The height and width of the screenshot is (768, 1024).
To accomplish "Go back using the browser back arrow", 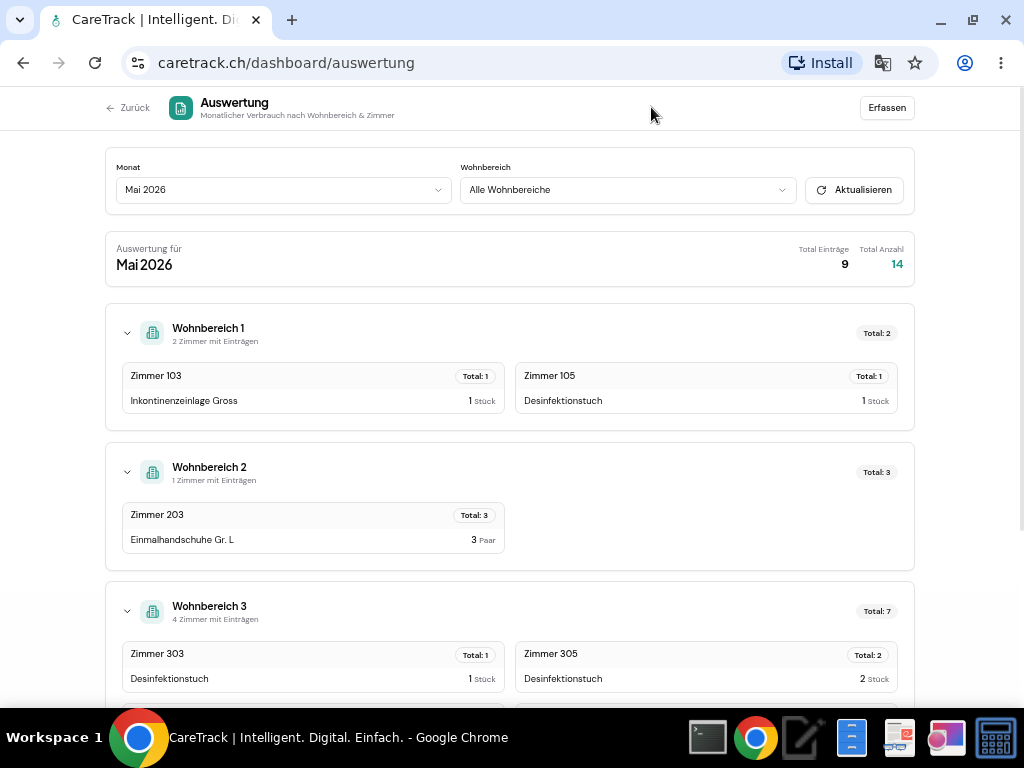I will pos(24,63).
